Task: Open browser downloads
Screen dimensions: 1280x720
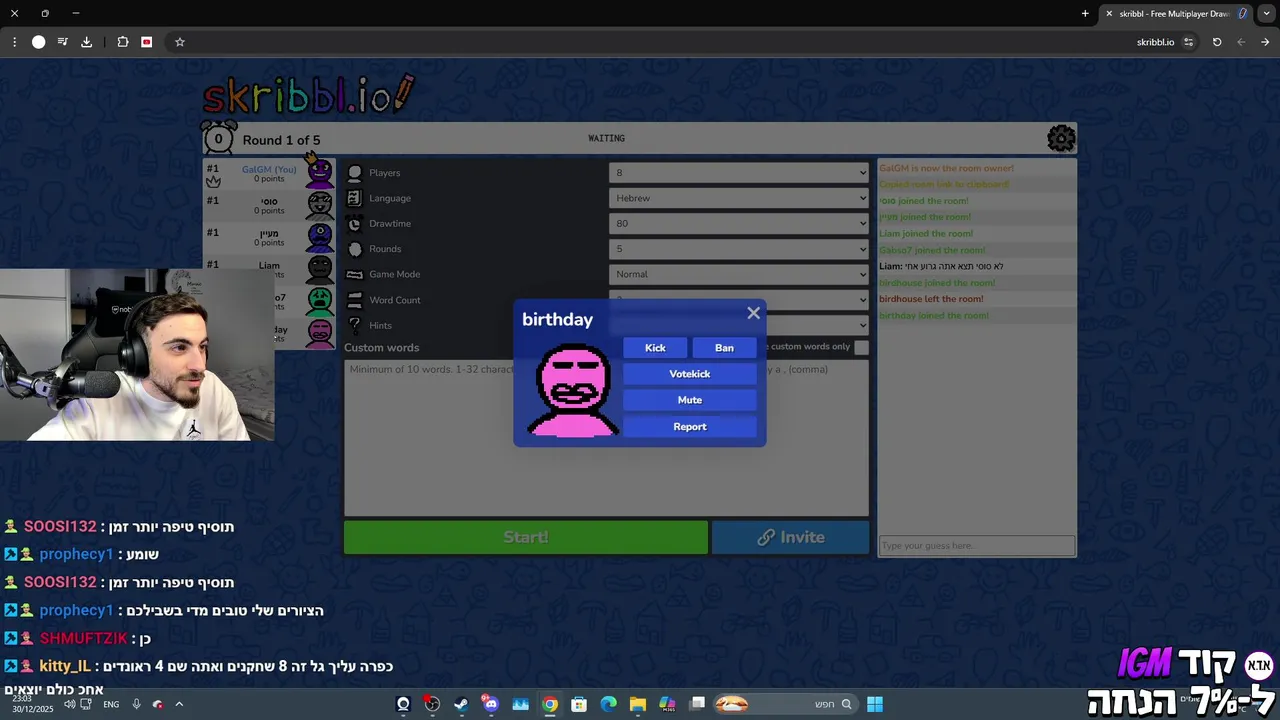Action: (86, 42)
